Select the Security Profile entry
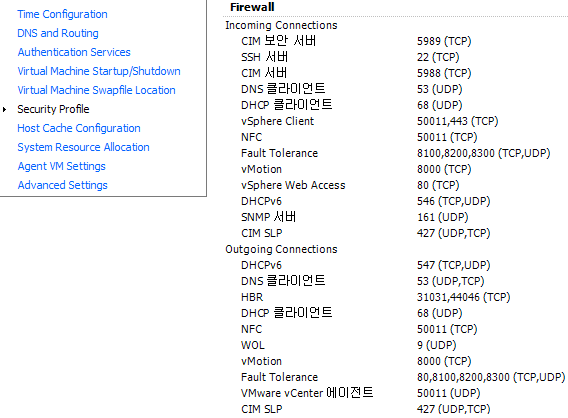The height and width of the screenshot is (418, 568). click(x=53, y=109)
